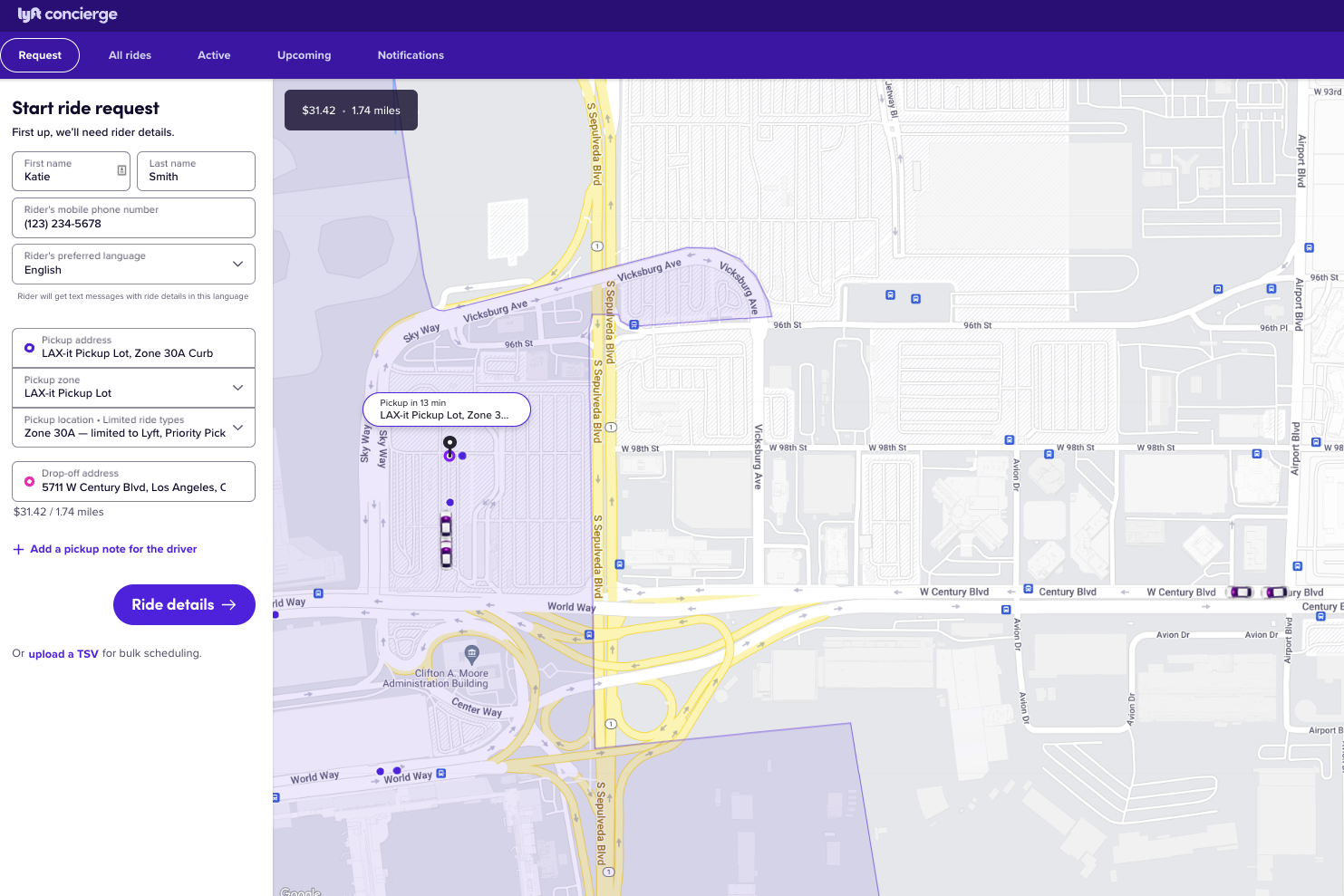The height and width of the screenshot is (896, 1344).
Task: Expand the Pickup location dropdown
Action: coord(133,428)
